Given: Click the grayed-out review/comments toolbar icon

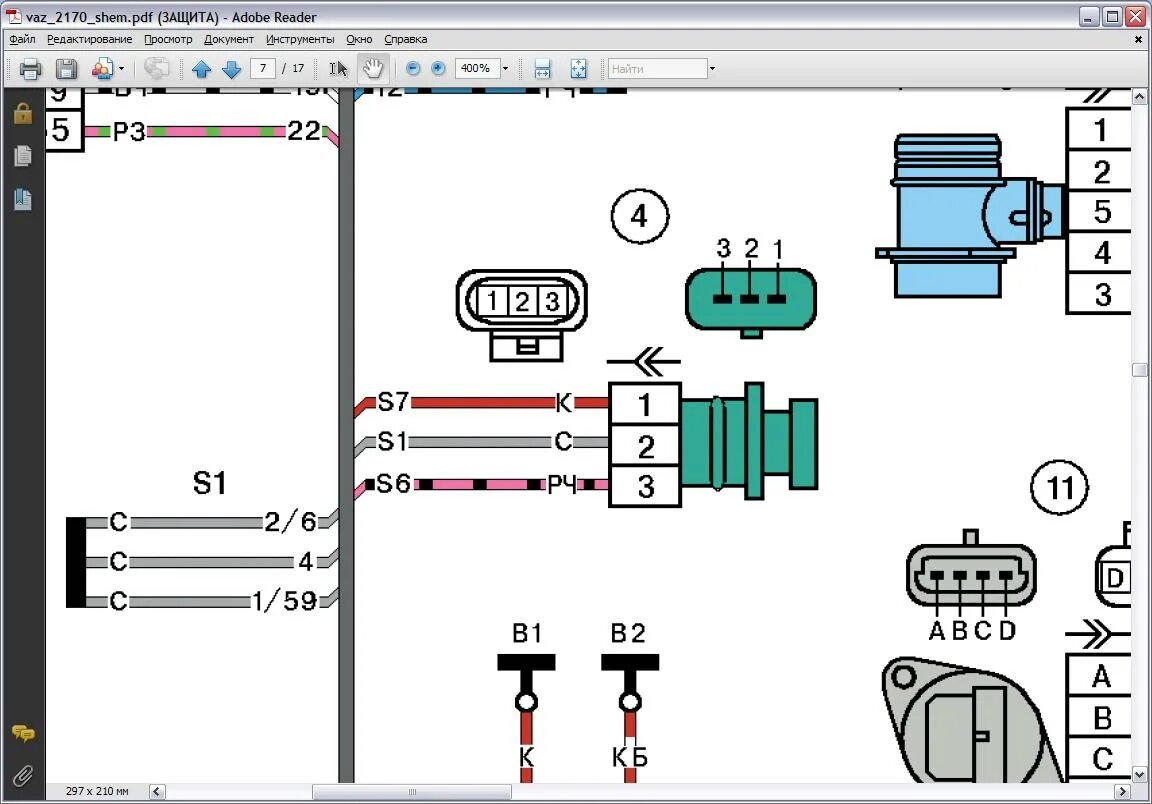Looking at the screenshot, I should coord(156,69).
